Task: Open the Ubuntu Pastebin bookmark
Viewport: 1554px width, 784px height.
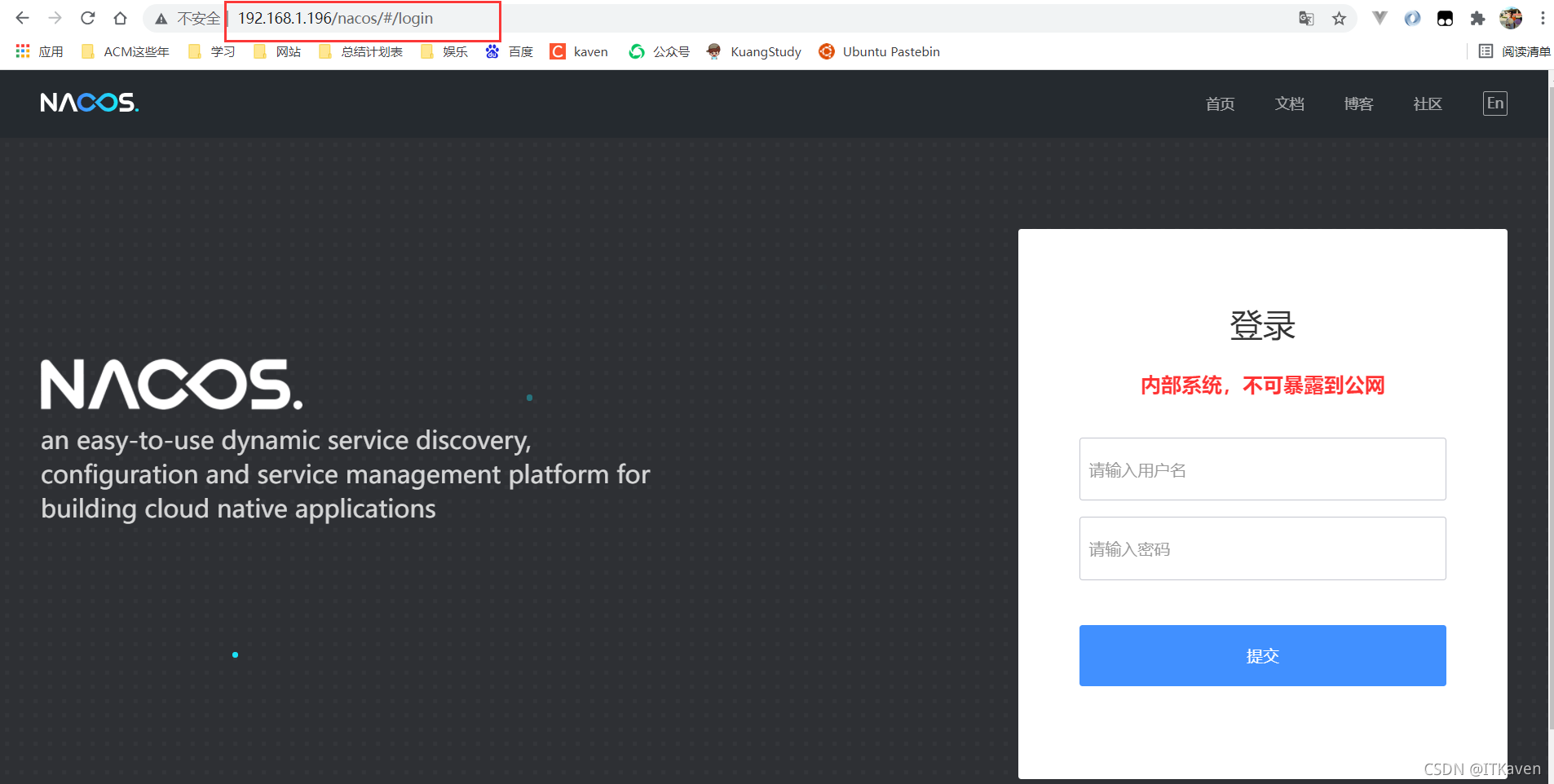Action: [879, 51]
